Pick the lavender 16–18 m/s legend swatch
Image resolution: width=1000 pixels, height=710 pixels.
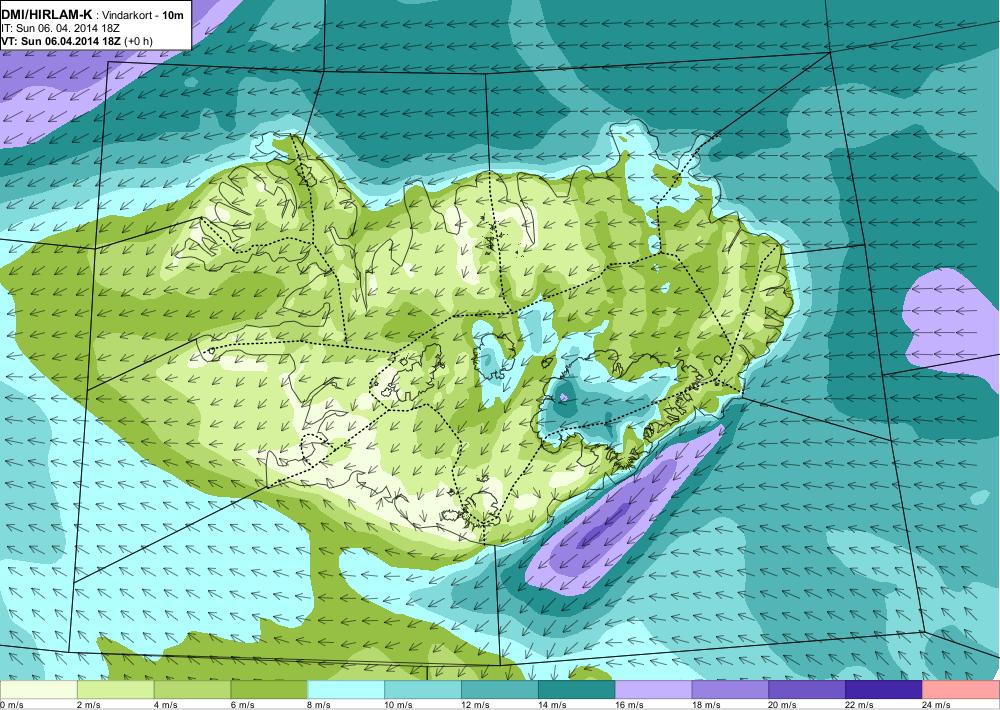tap(654, 690)
